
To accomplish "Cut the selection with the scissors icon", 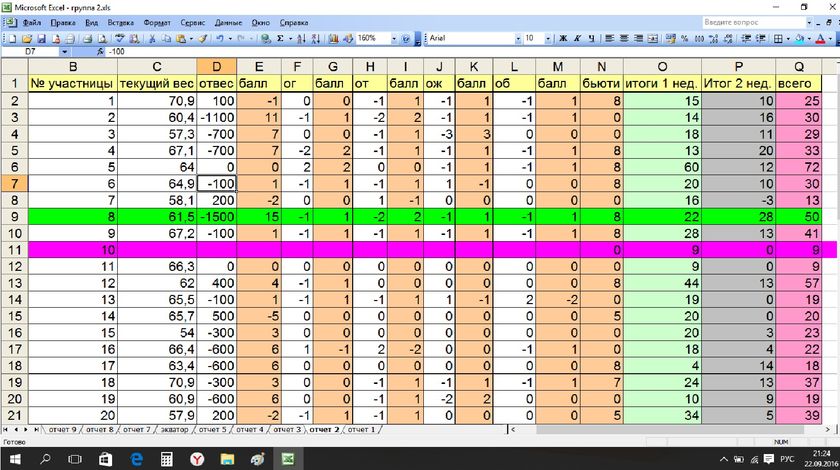I will click(x=152, y=39).
